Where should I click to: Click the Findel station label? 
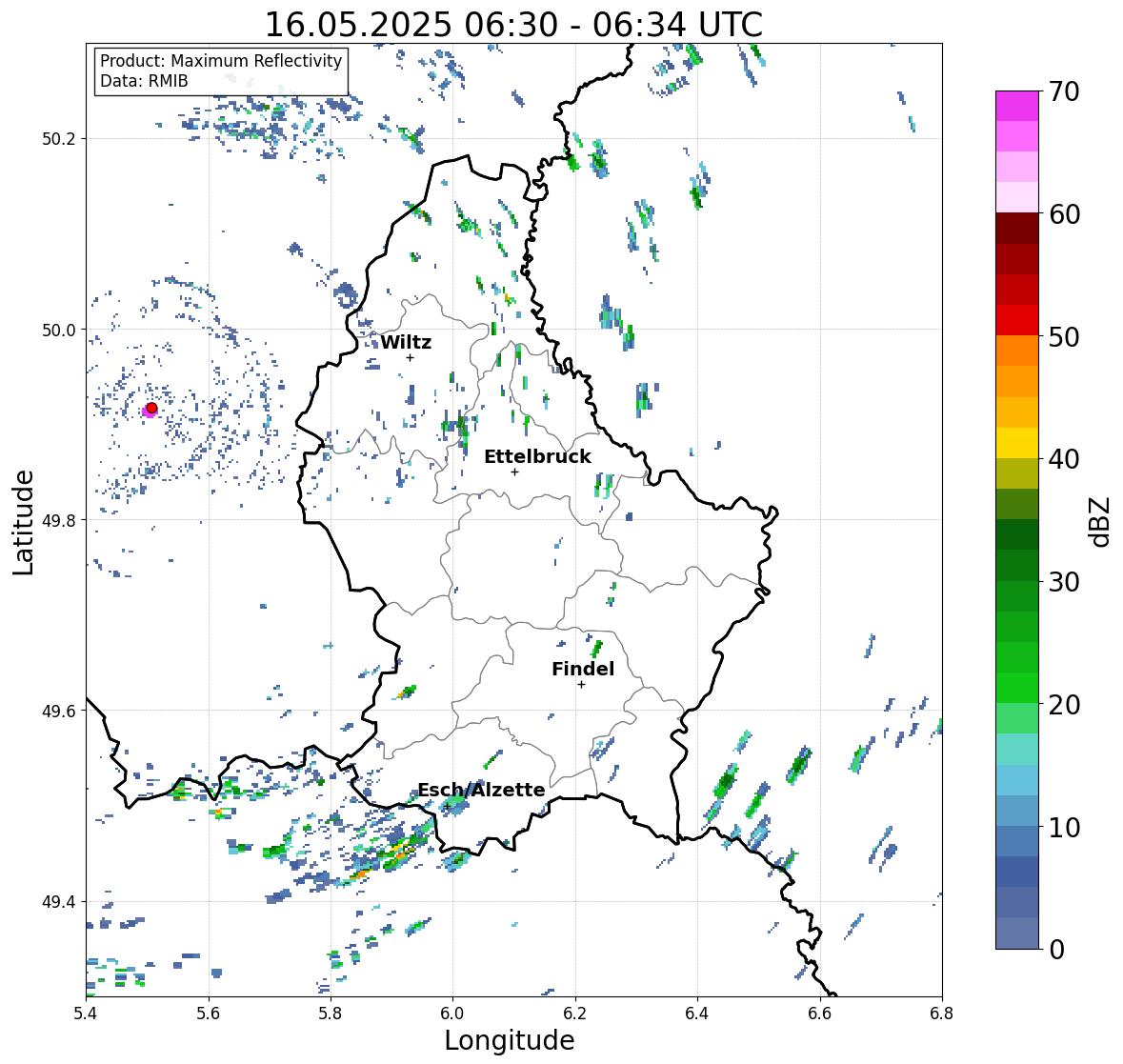point(582,669)
